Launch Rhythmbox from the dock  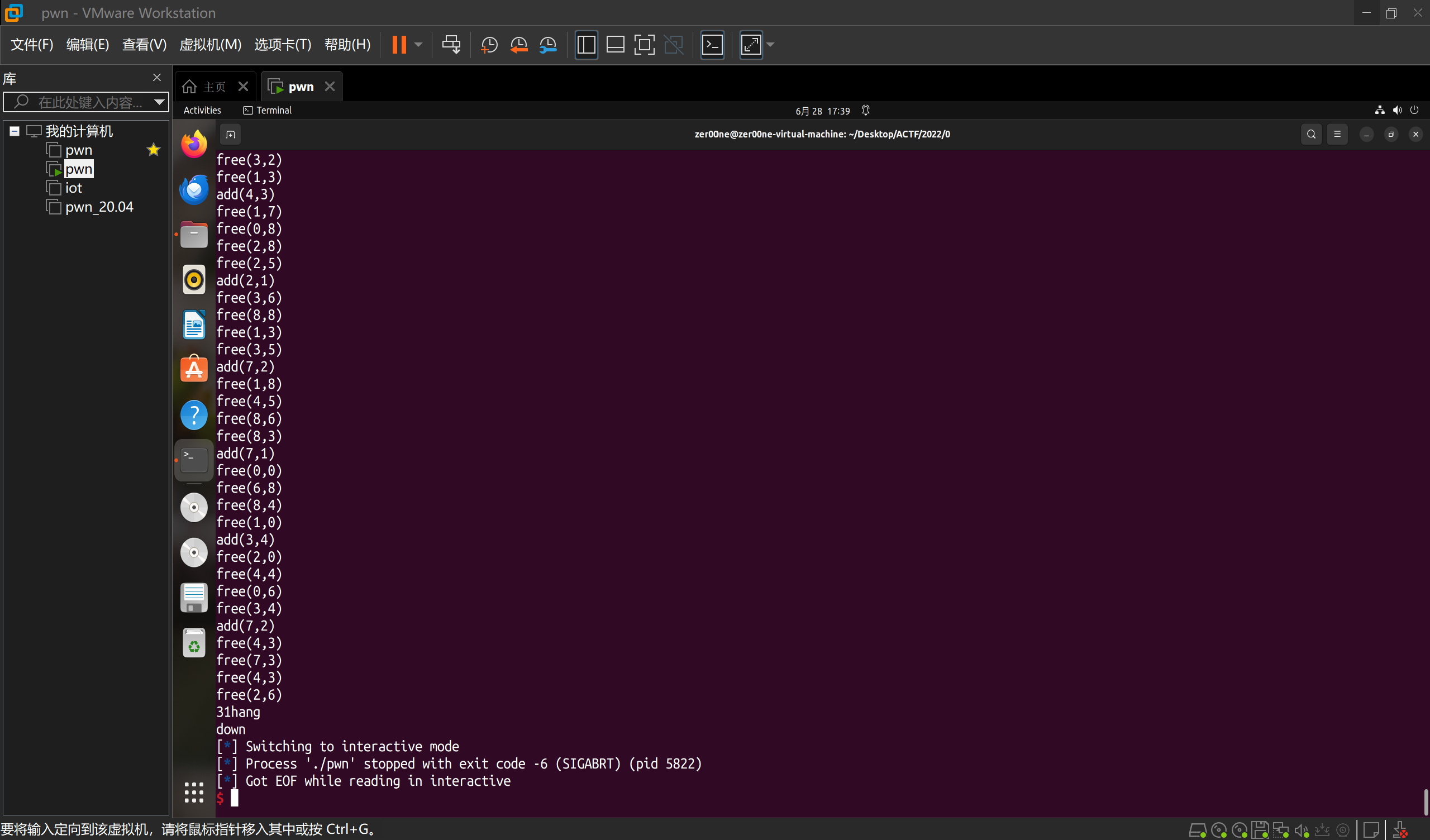tap(194, 279)
